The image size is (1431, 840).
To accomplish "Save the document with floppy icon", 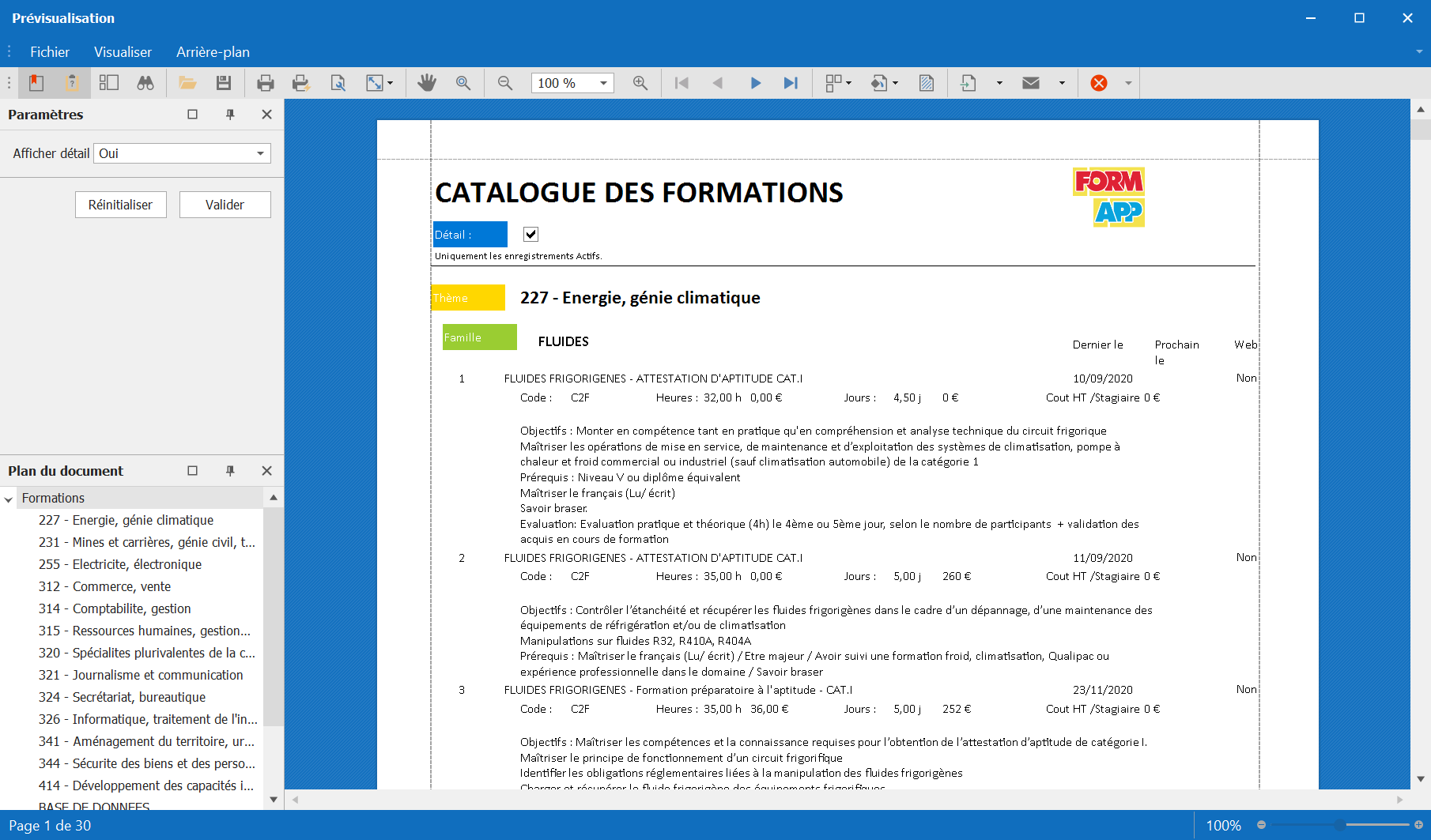I will coord(224,83).
